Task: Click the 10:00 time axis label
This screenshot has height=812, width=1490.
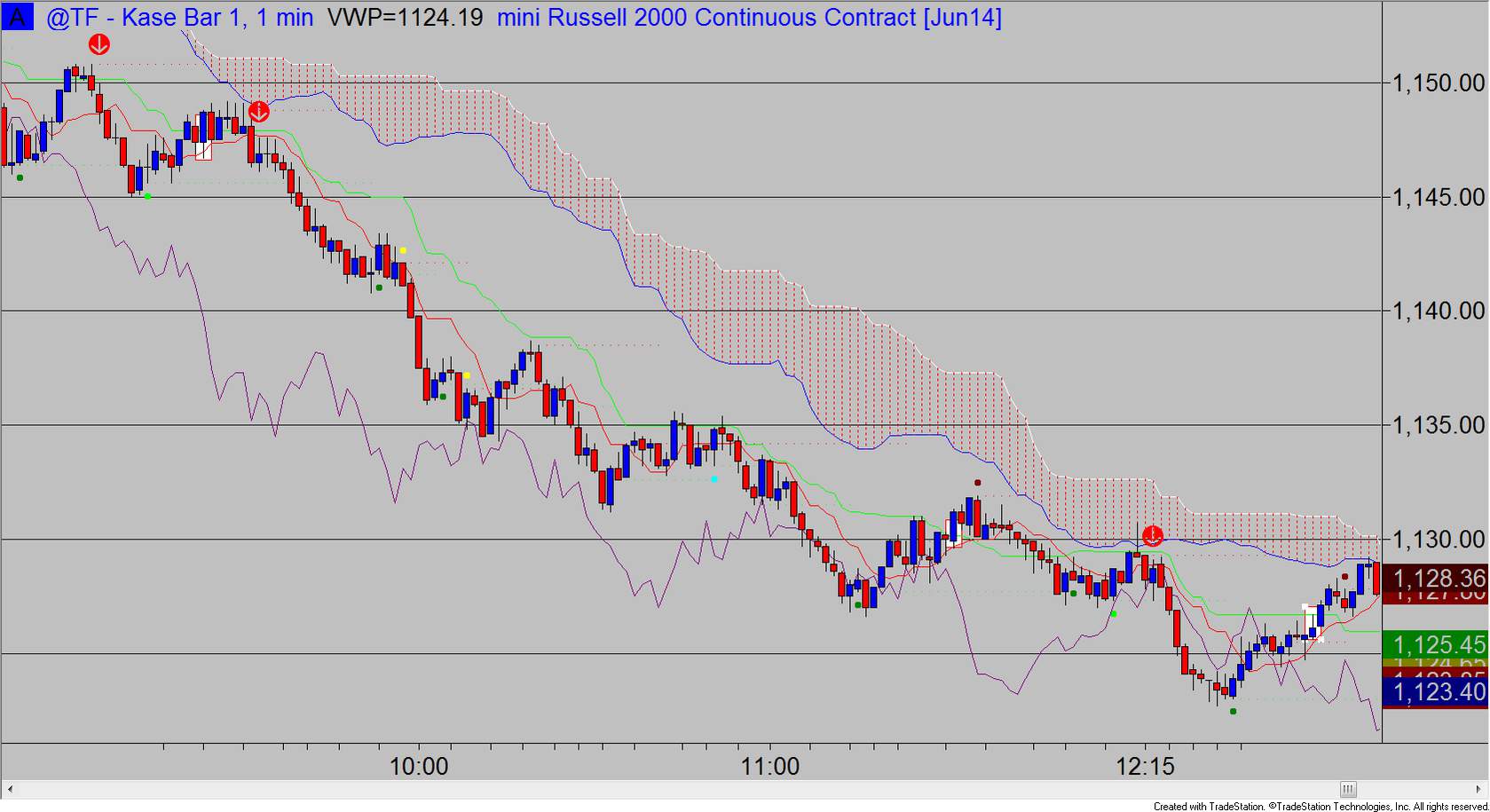Action: coord(420,766)
